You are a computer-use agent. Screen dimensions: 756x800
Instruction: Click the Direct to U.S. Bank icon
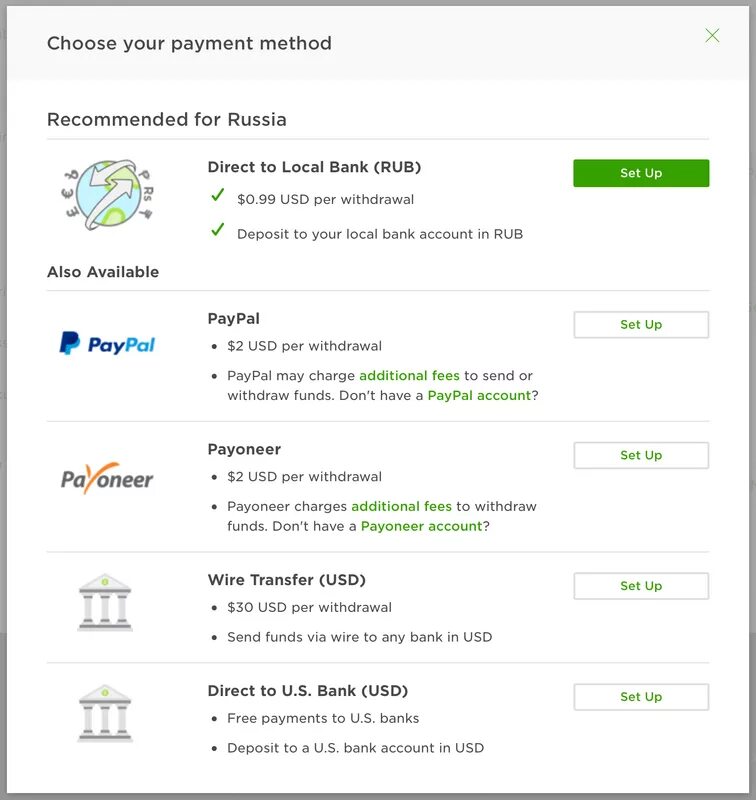105,712
